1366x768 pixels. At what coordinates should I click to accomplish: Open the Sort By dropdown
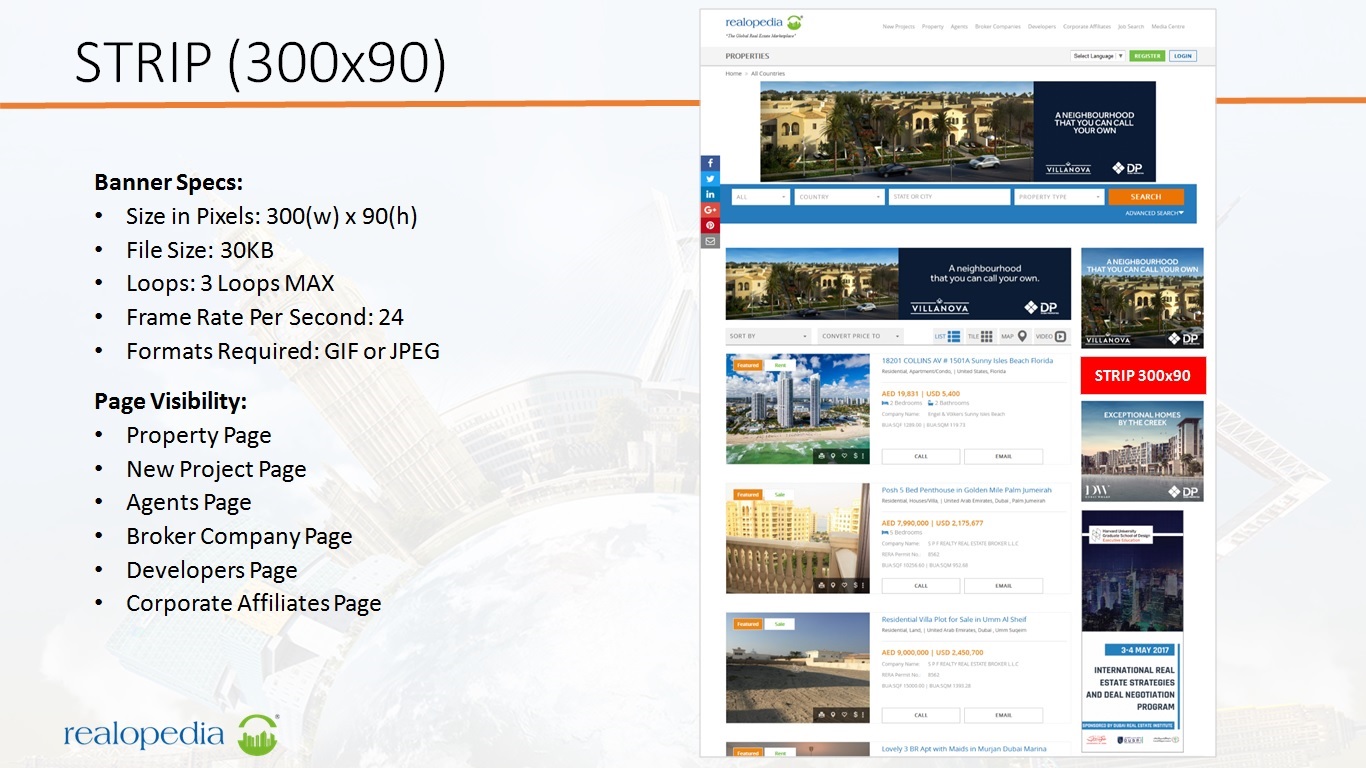(767, 336)
